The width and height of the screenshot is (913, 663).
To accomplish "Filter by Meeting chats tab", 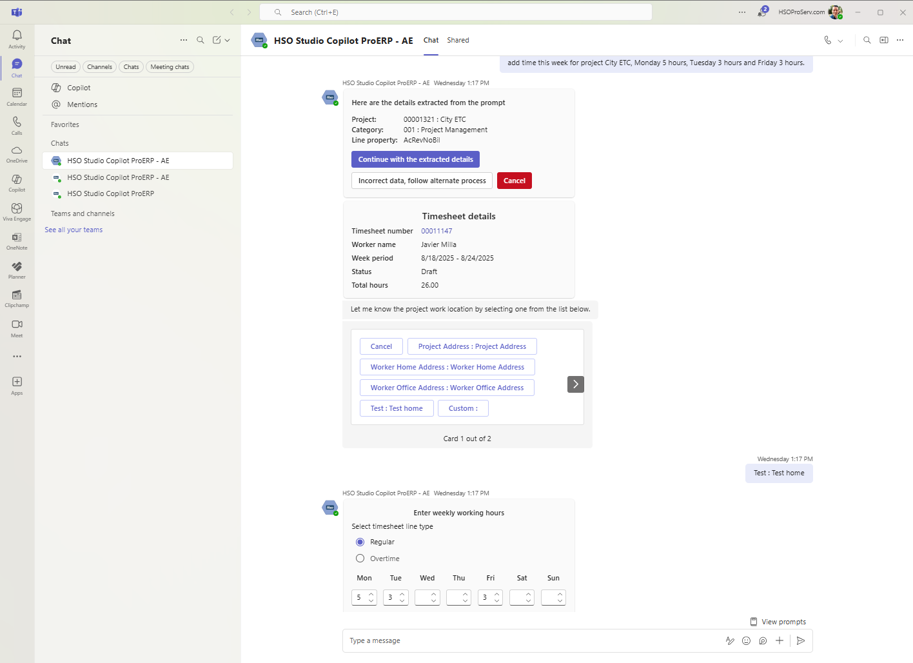I will (x=169, y=67).
